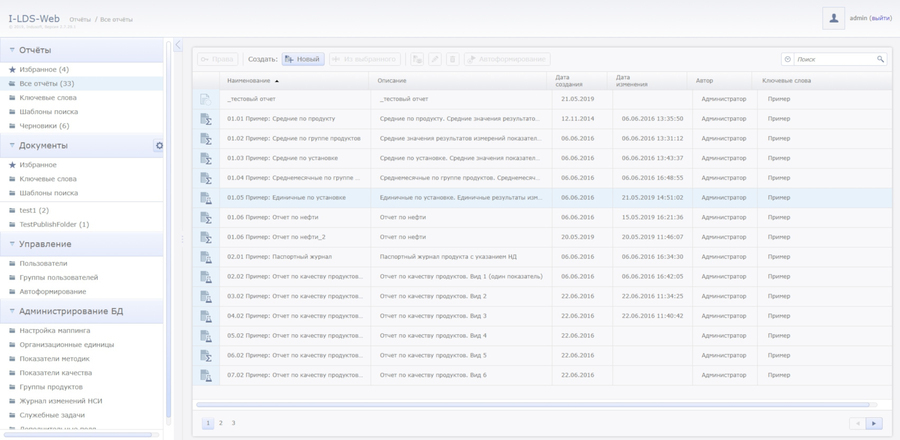Open Автоформирование in Управление

point(53,291)
